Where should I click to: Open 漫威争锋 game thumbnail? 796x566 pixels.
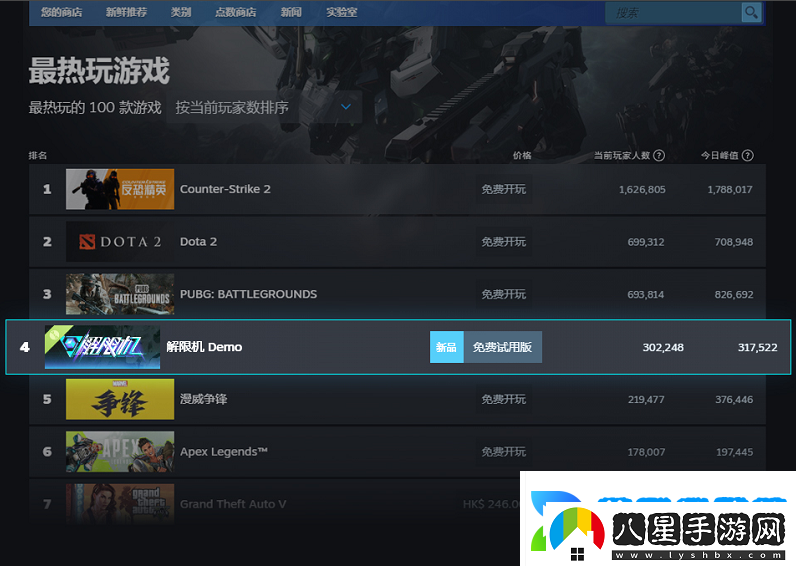tap(120, 399)
